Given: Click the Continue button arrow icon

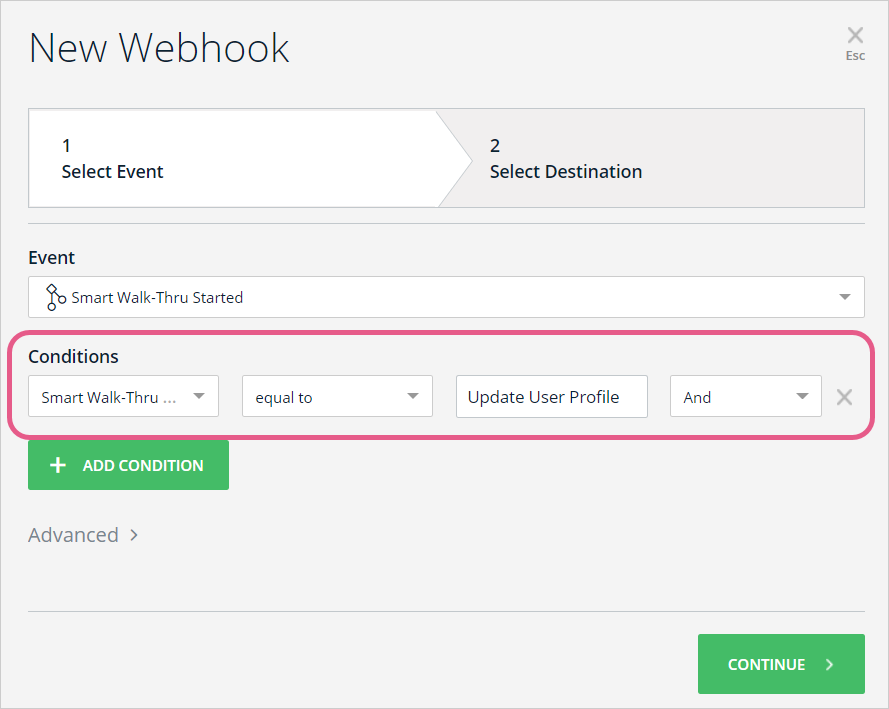Looking at the screenshot, I should [829, 664].
